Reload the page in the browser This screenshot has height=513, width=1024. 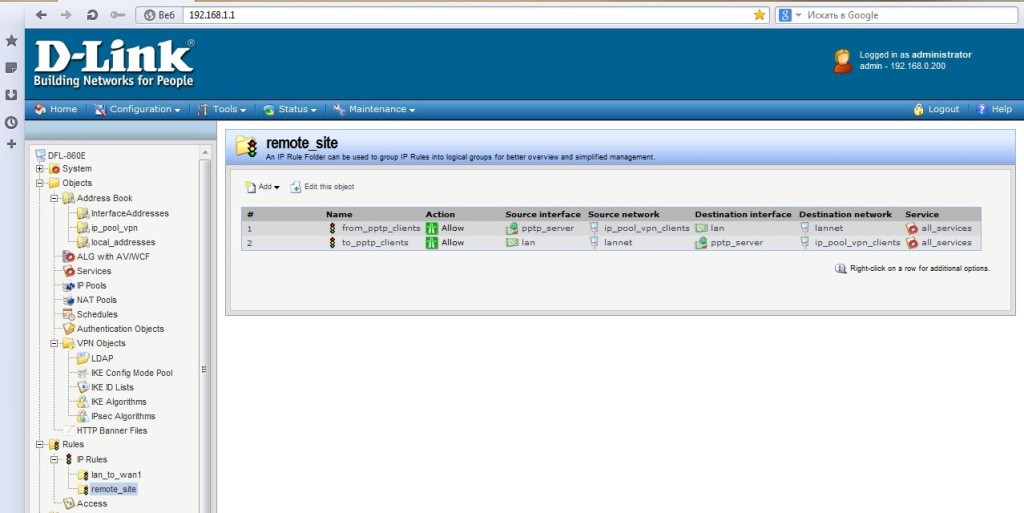pyautogui.click(x=91, y=14)
